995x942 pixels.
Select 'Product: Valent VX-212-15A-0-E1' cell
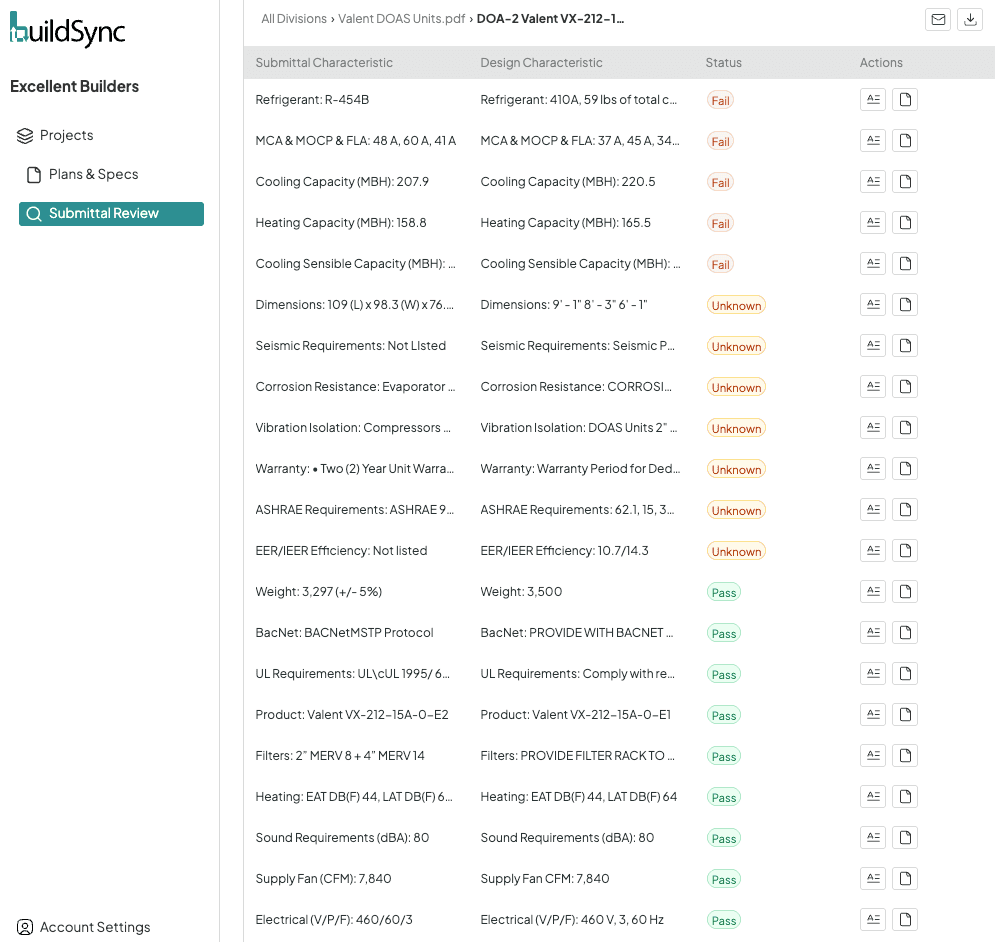(576, 714)
